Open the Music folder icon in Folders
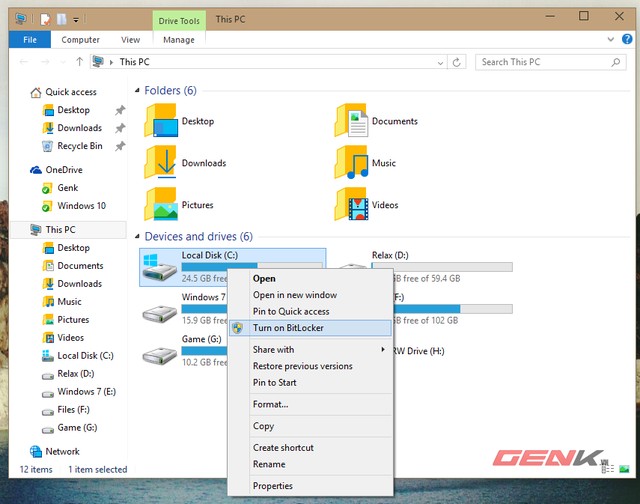The image size is (640, 504). pyautogui.click(x=351, y=162)
